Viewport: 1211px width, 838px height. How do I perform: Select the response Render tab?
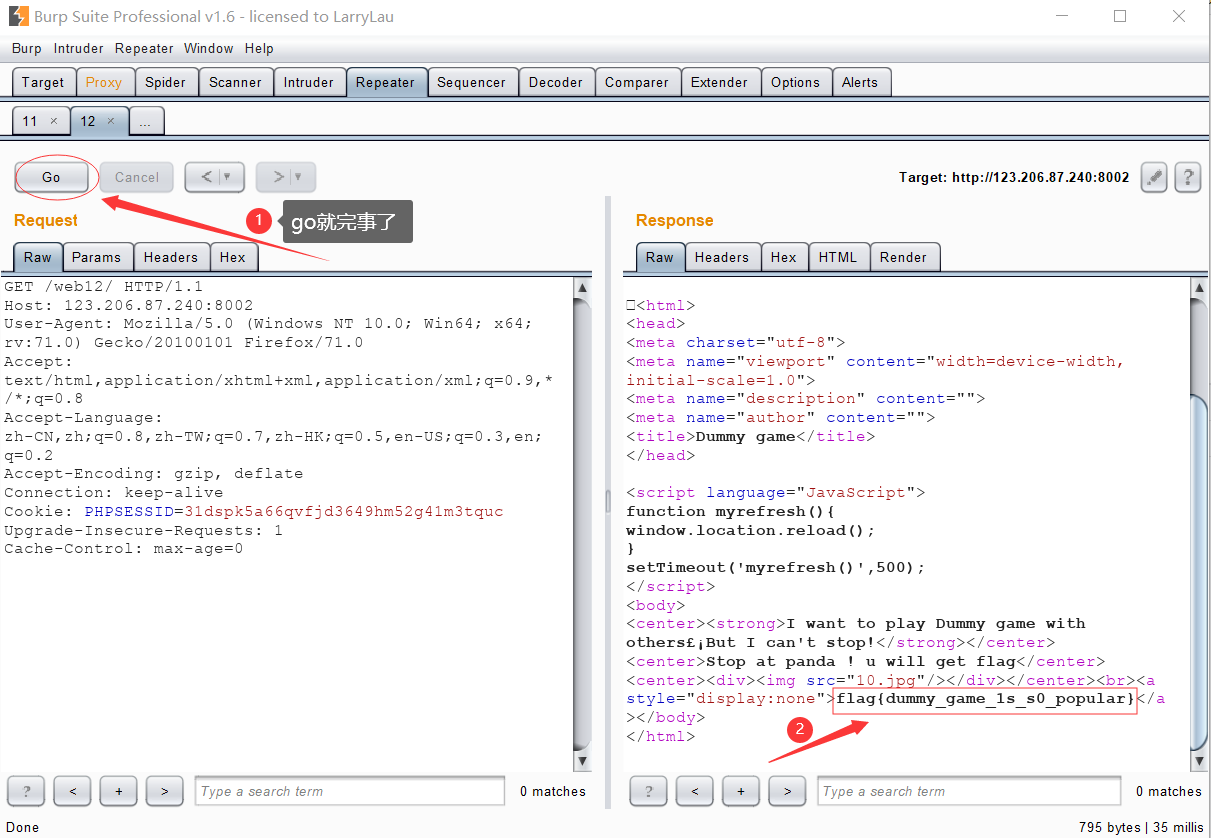tap(904, 257)
